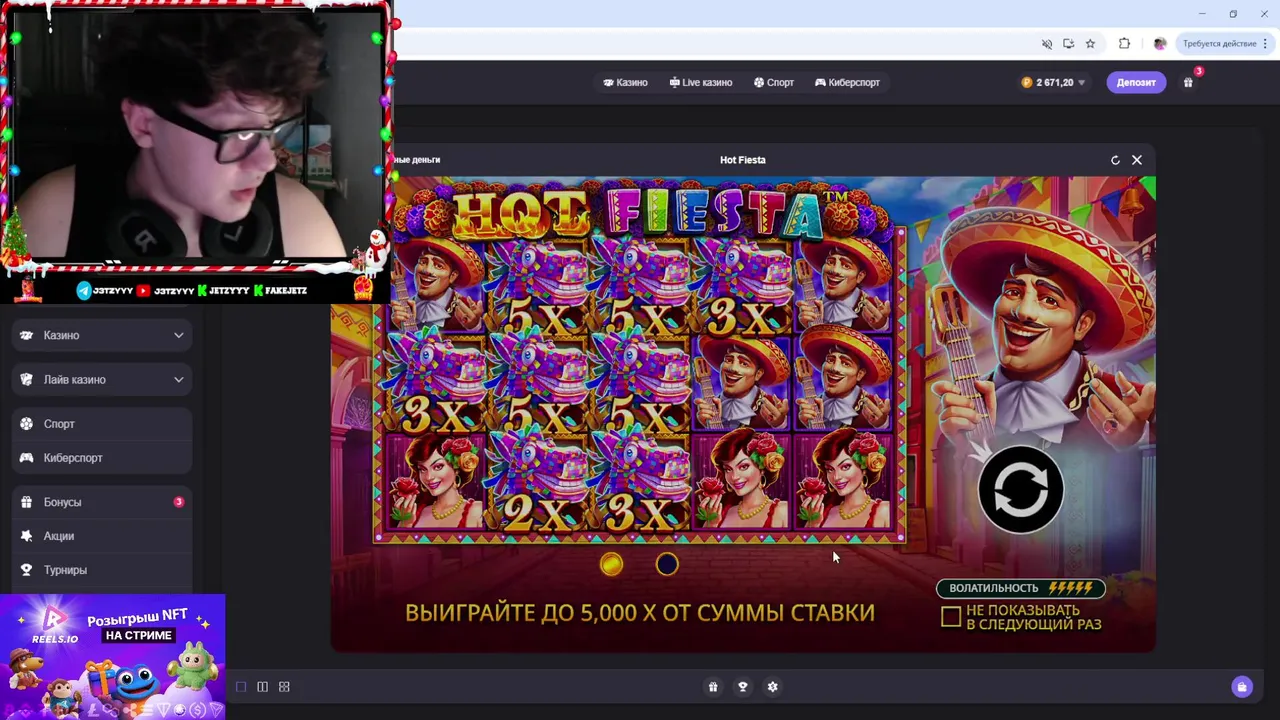Open the Спорт top navigation item
The height and width of the screenshot is (720, 1280).
click(774, 83)
